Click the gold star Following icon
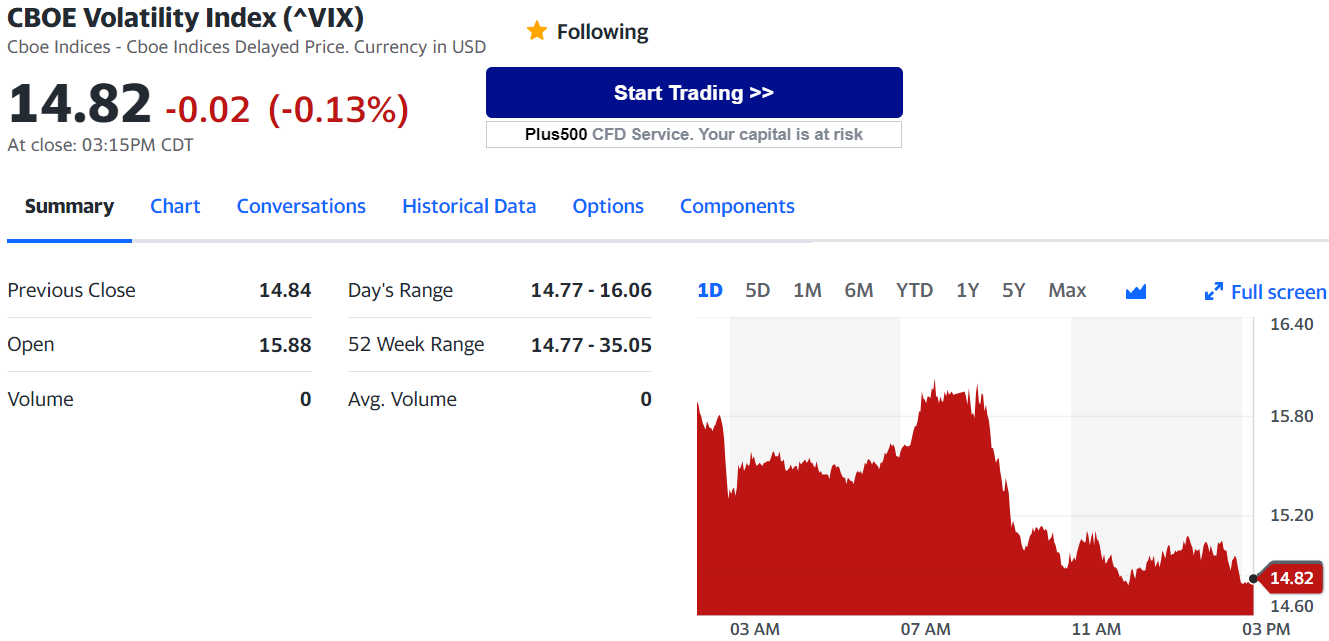The height and width of the screenshot is (641, 1329). pos(537,31)
